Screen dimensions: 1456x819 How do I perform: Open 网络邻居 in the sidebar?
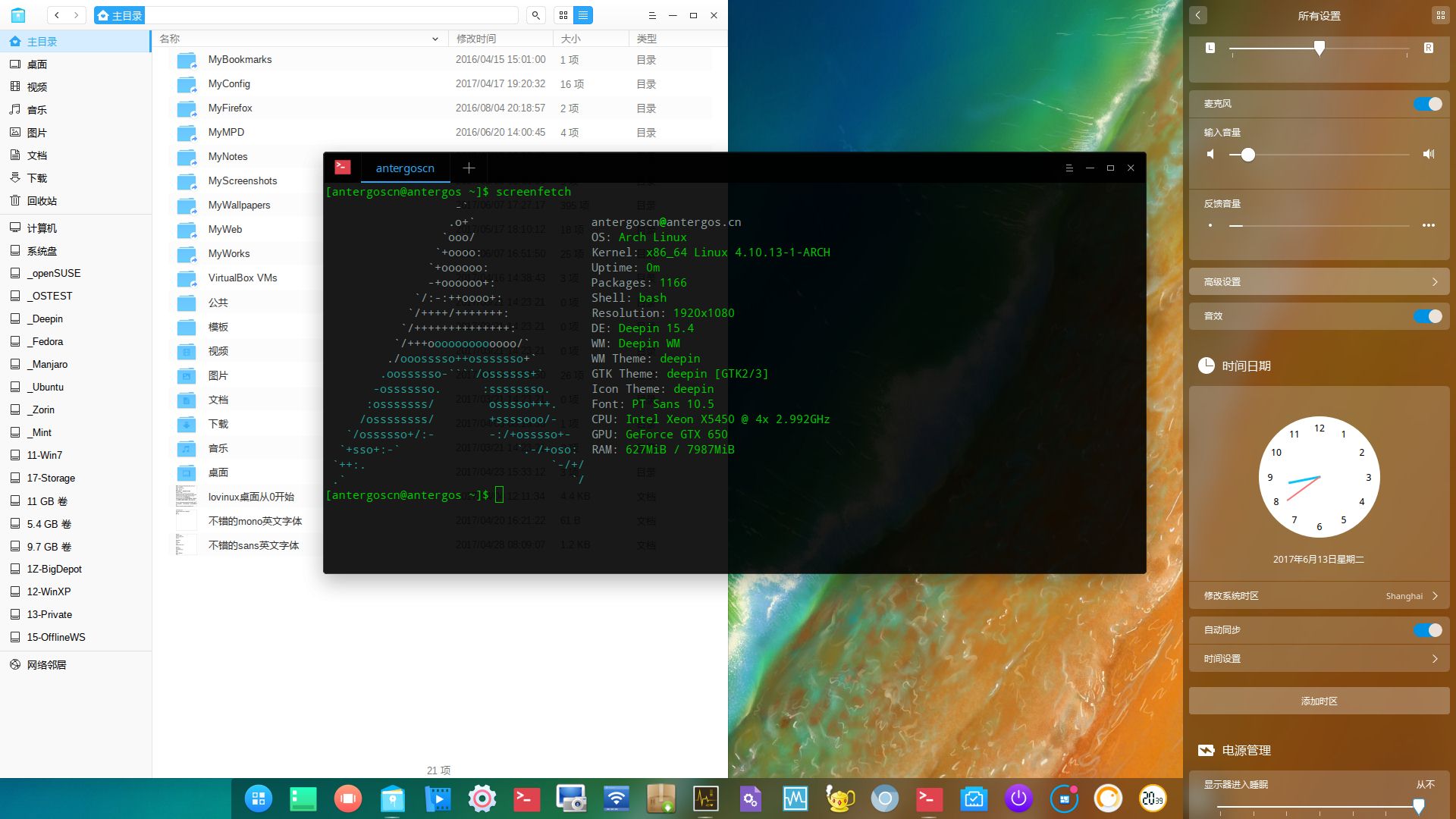pos(76,665)
